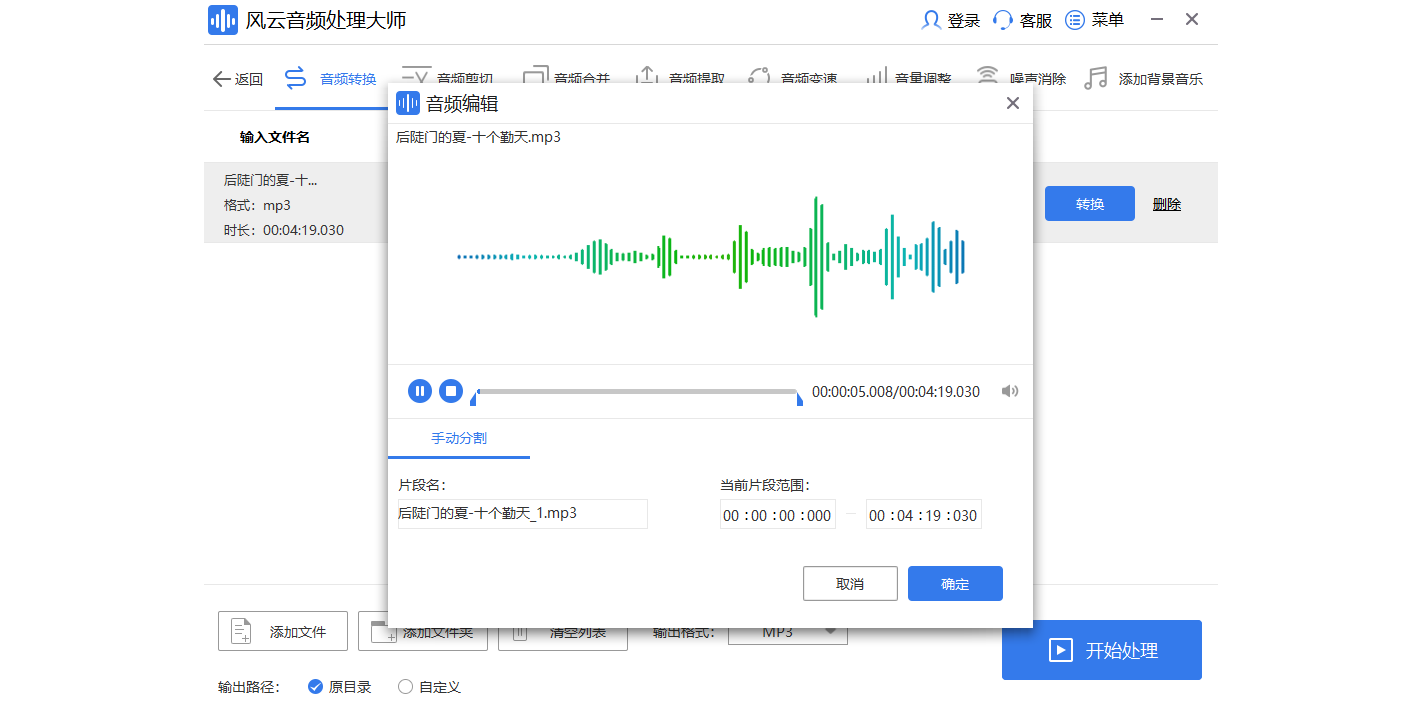Click the 后陡门的夏-十个勤天.mp3 title text
1422x711 pixels.
click(479, 137)
